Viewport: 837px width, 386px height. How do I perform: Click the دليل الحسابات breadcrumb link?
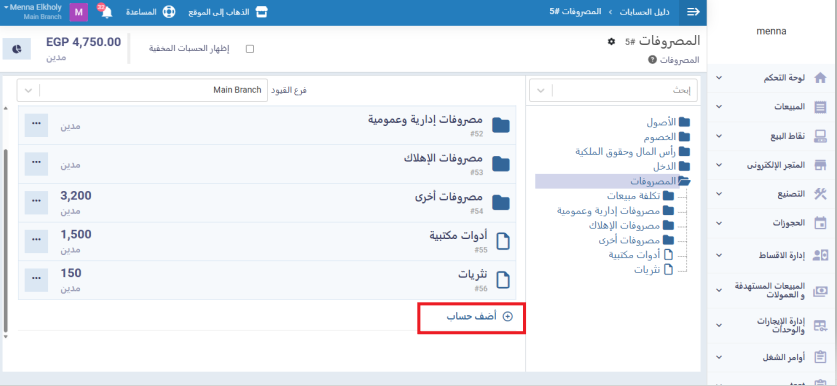(x=637, y=12)
